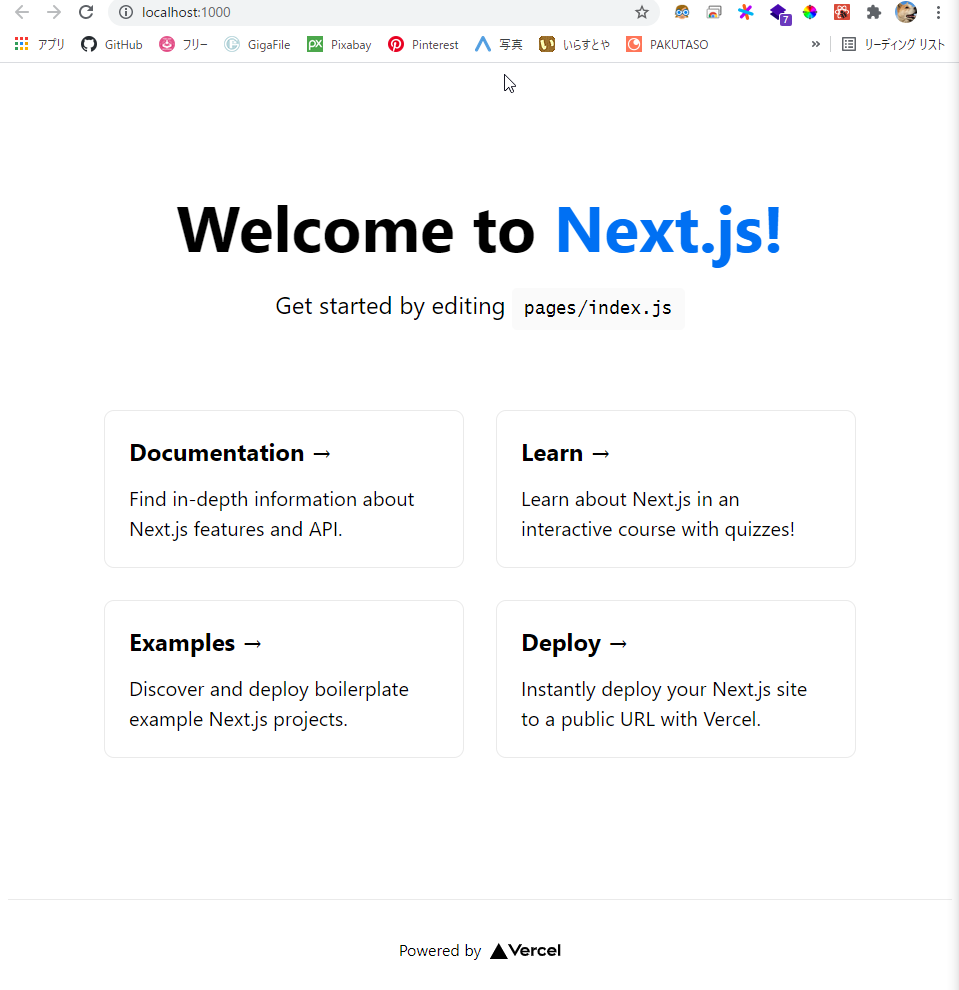Open the Pinterest bookmark
959x990 pixels.
pyautogui.click(x=423, y=44)
